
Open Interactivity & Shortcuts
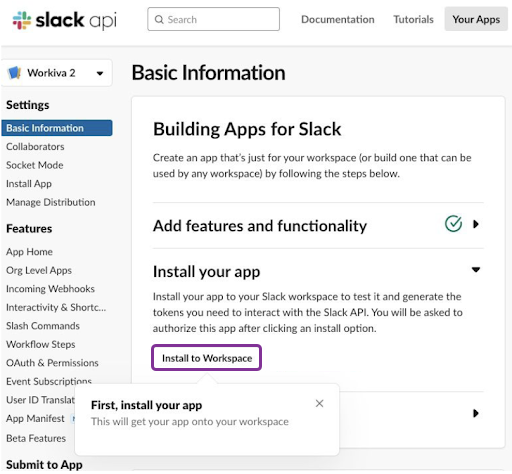click(56, 307)
